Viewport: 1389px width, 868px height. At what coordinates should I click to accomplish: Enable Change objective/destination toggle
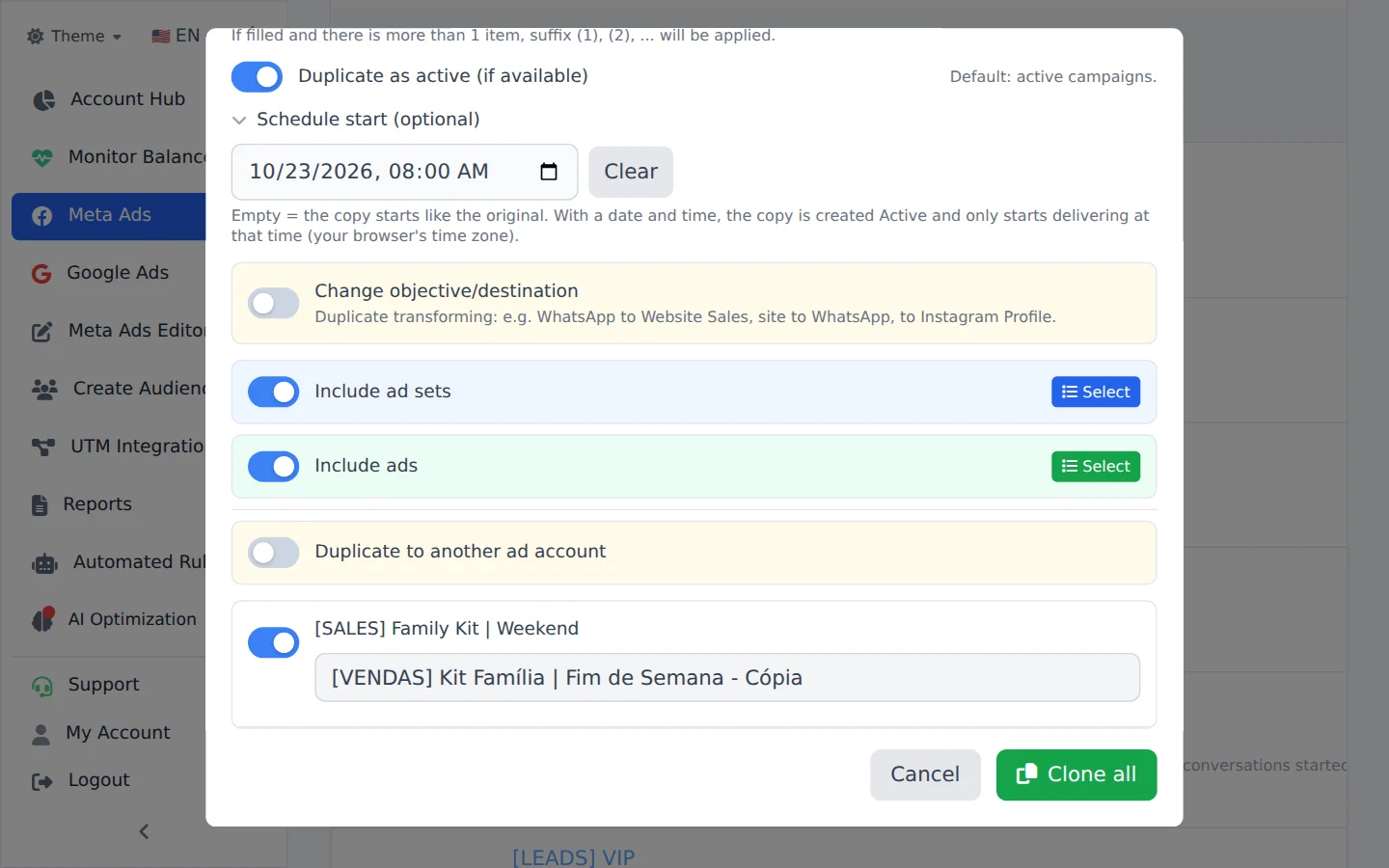click(x=273, y=304)
